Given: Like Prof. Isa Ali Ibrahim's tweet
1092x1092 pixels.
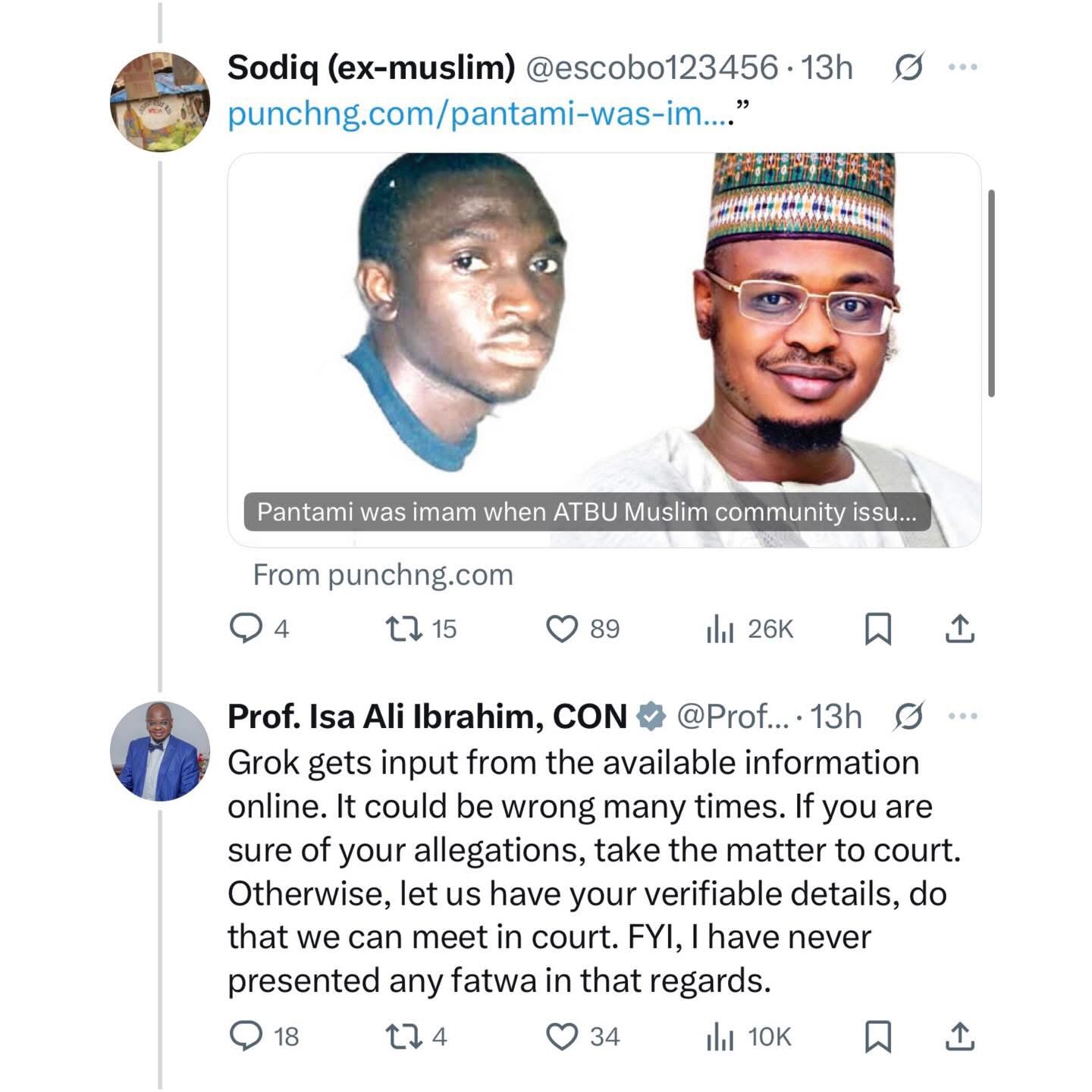Looking at the screenshot, I should pyautogui.click(x=562, y=1037).
